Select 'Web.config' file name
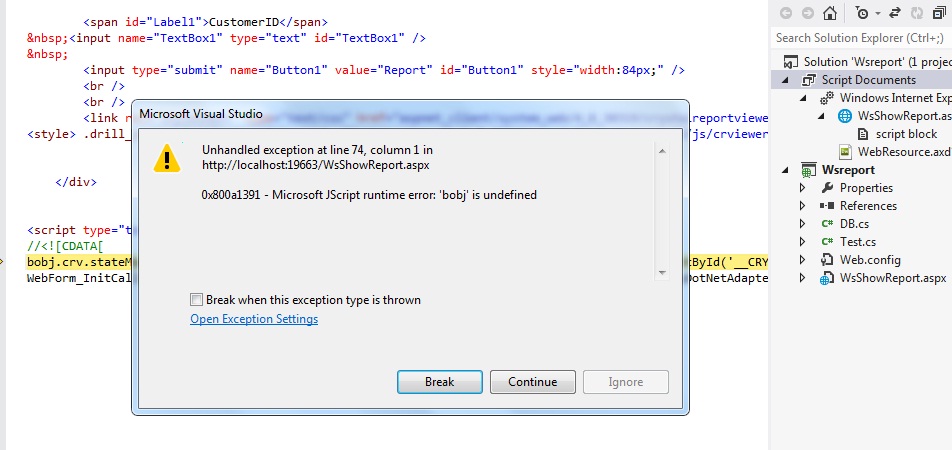The width and height of the screenshot is (952, 450). pyautogui.click(x=870, y=260)
